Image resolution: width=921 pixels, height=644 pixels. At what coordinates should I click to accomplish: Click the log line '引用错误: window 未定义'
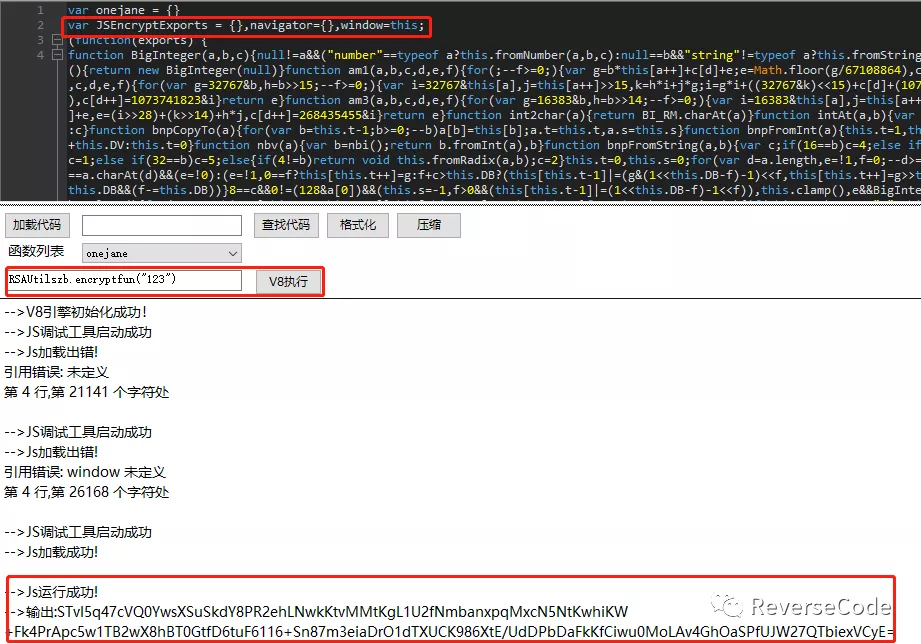85,472
